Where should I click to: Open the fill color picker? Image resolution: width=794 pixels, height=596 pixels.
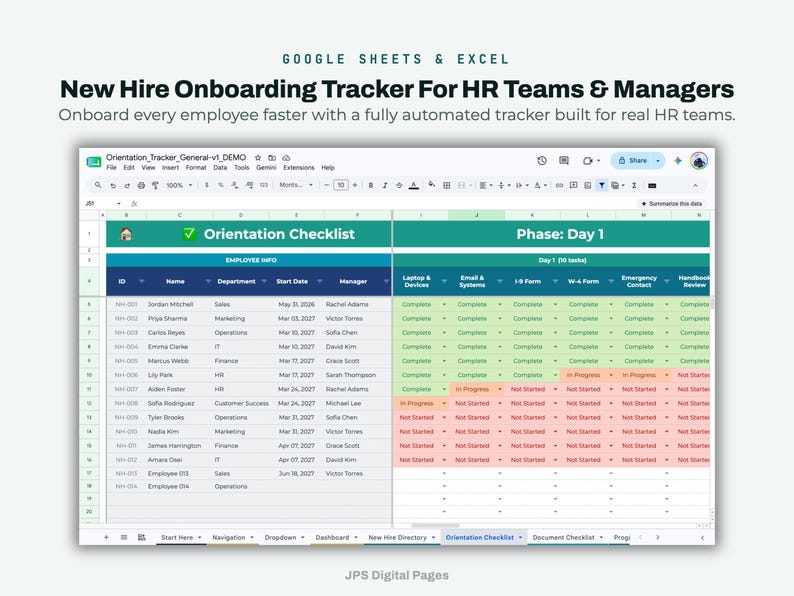tap(431, 185)
